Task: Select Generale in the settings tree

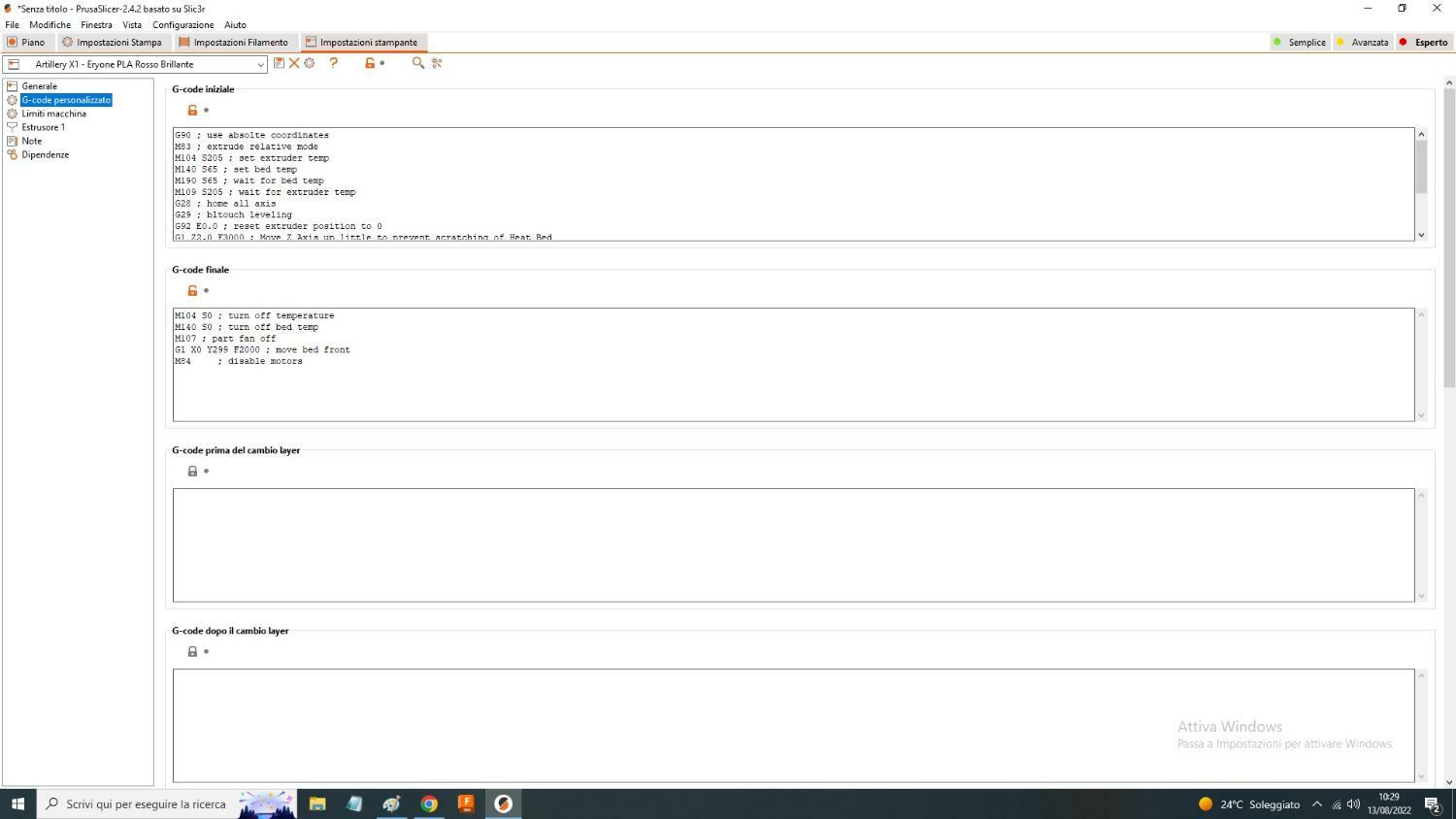Action: (x=39, y=86)
